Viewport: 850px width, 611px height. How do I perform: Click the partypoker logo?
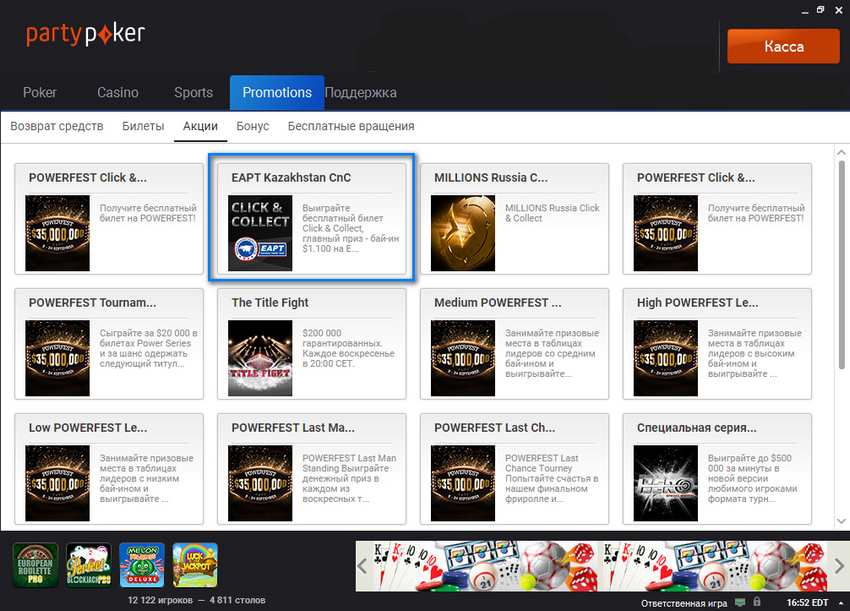86,34
